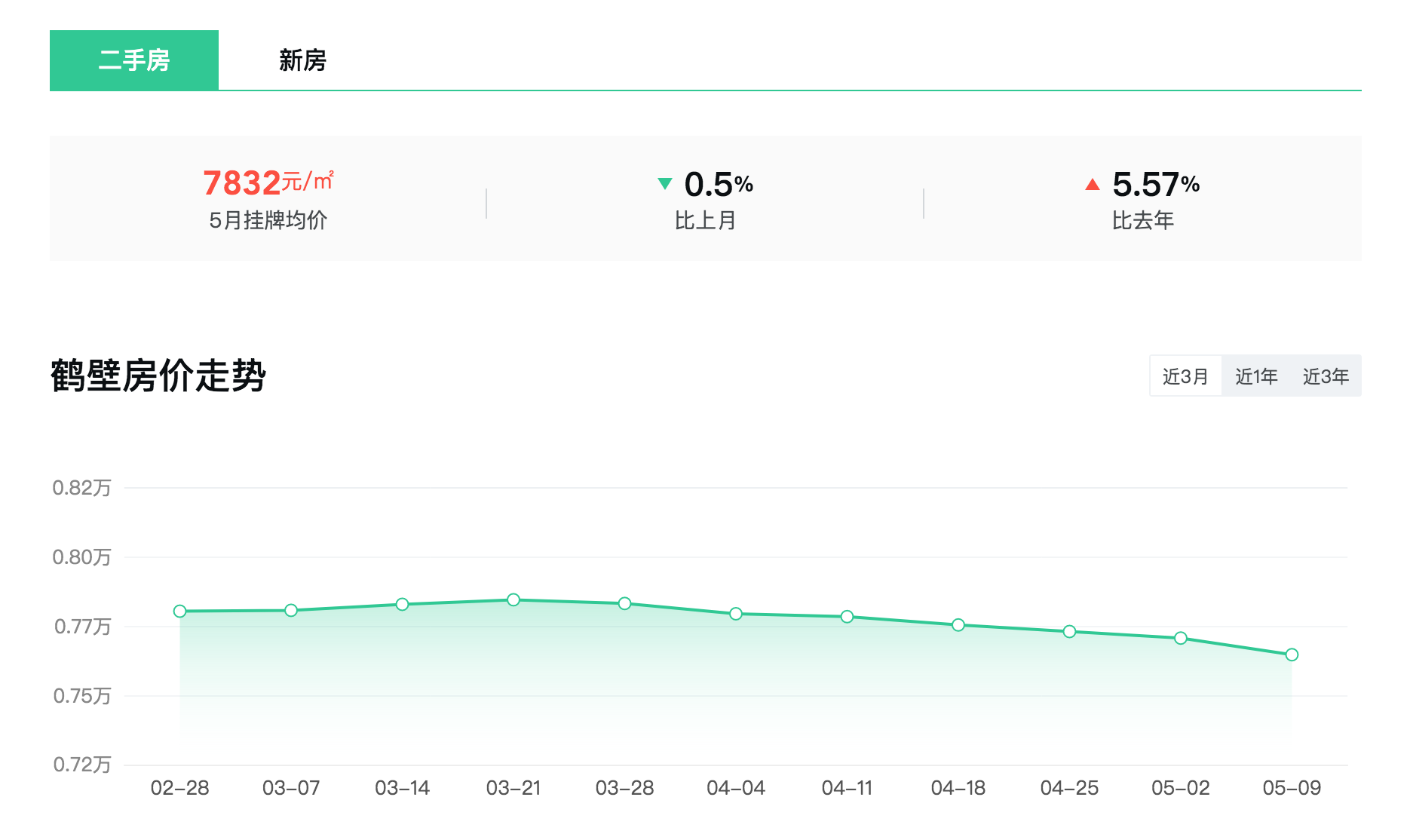Click the 05-02 chart data point
This screenshot has height=840, width=1410.
1181,639
